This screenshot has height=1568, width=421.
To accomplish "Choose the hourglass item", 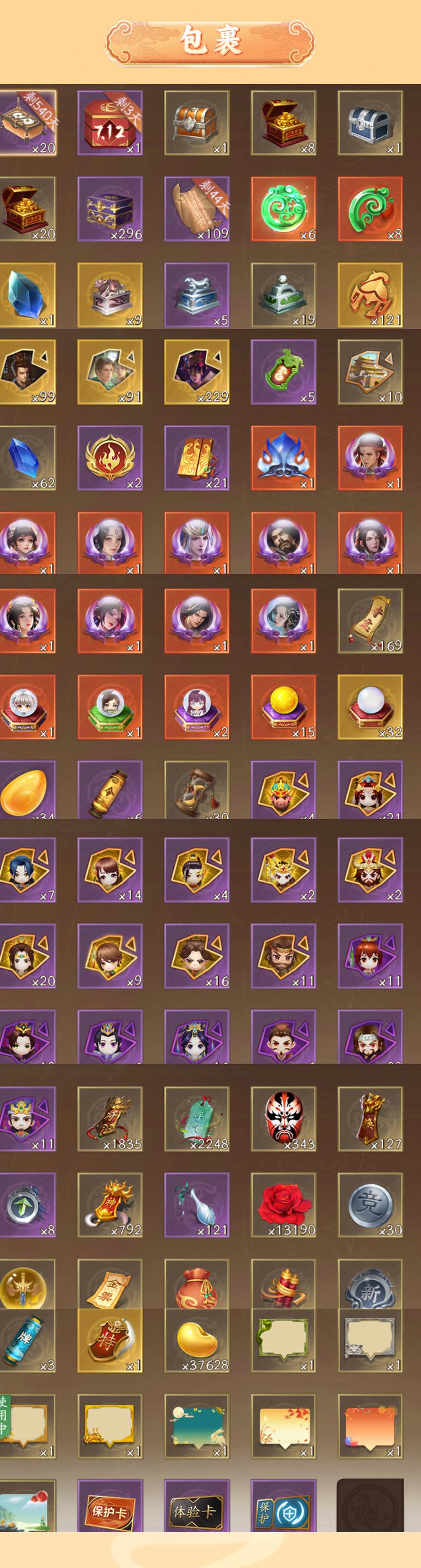I will click(197, 789).
